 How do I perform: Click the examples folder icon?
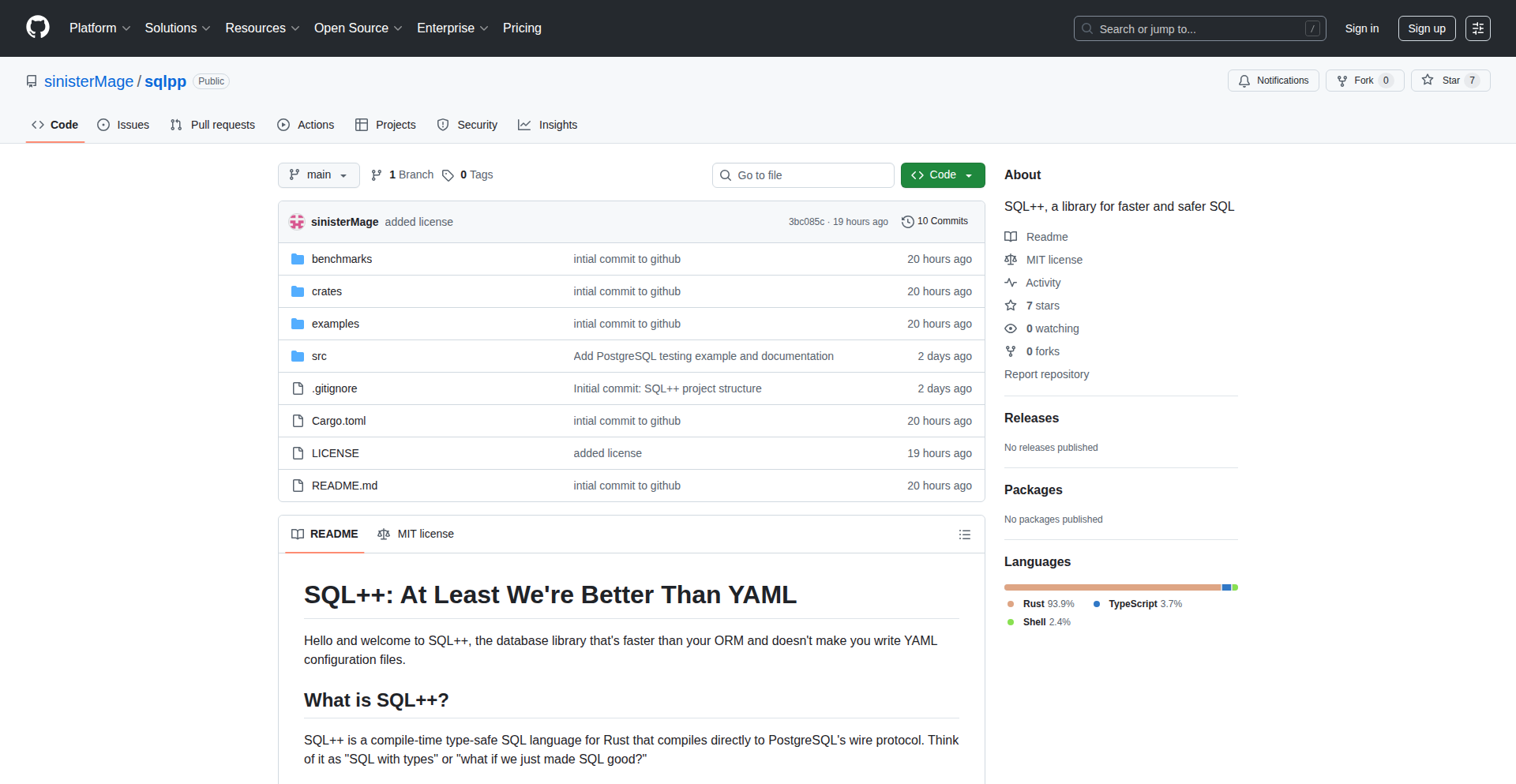click(x=298, y=324)
